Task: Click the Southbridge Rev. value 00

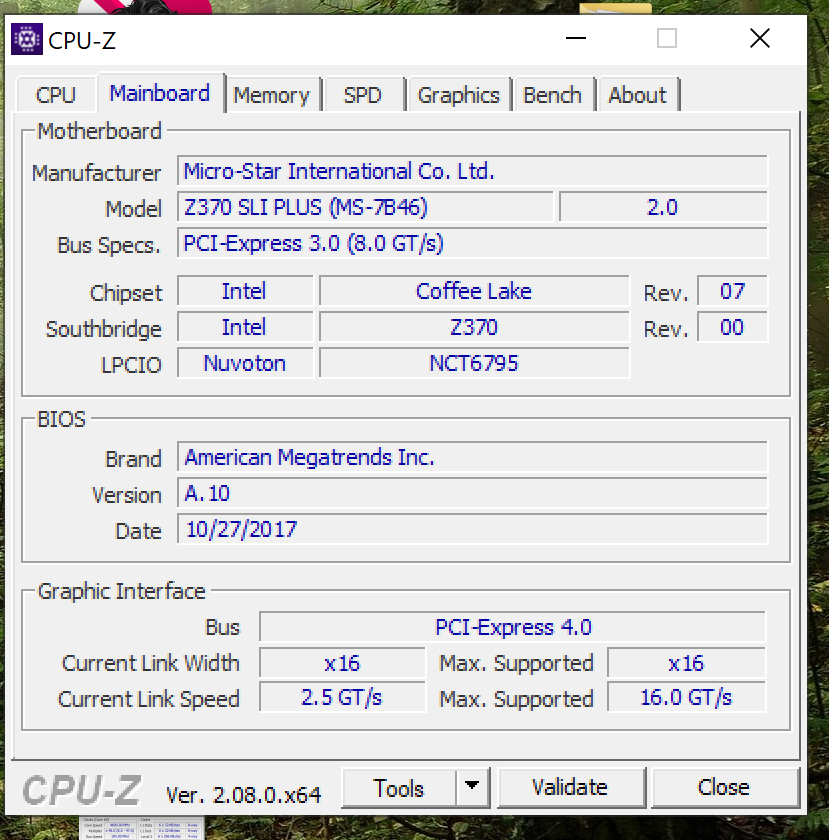Action: [732, 327]
